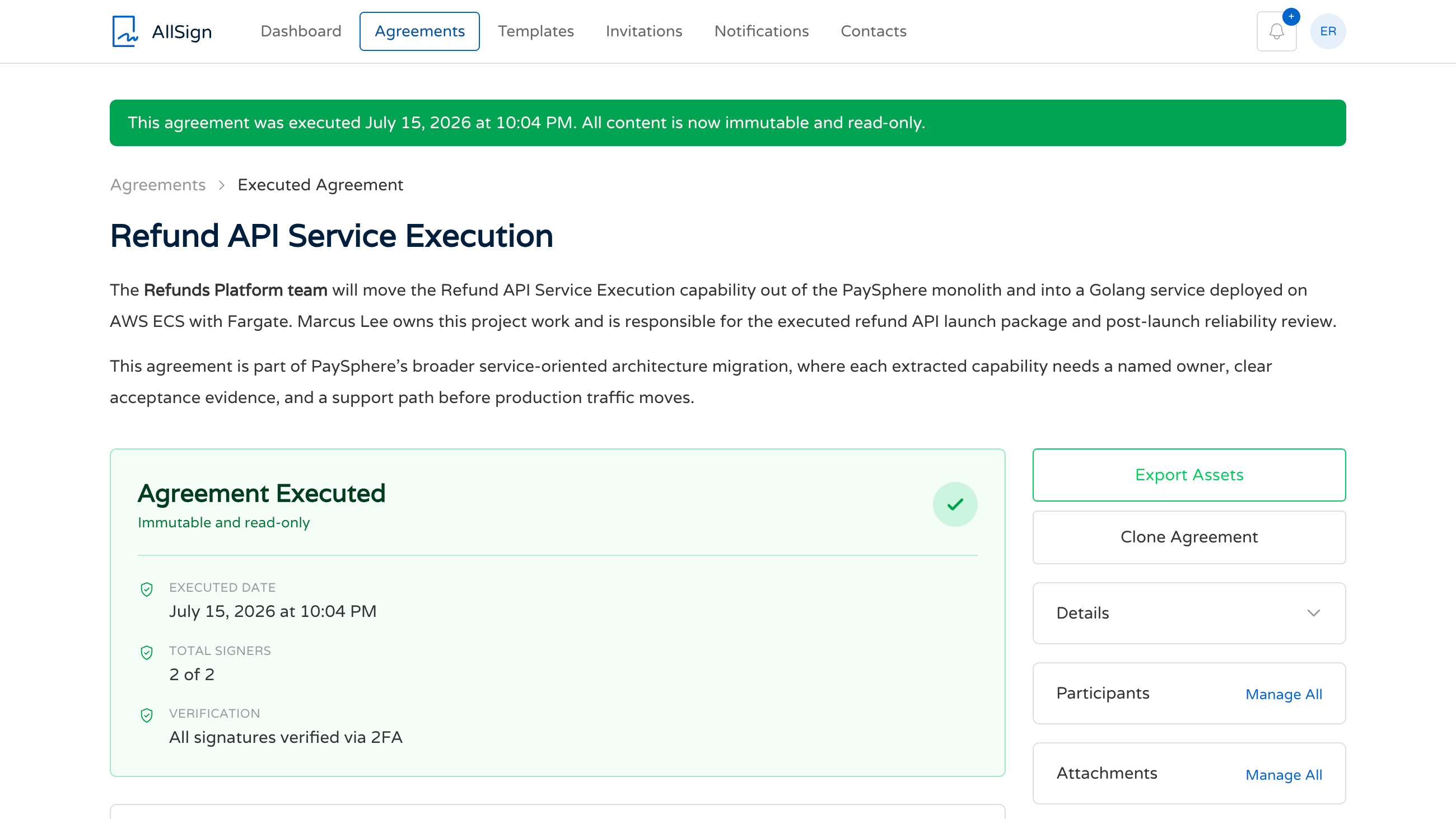Click the green checkmark circle icon
The width and height of the screenshot is (1456, 819).
click(955, 504)
